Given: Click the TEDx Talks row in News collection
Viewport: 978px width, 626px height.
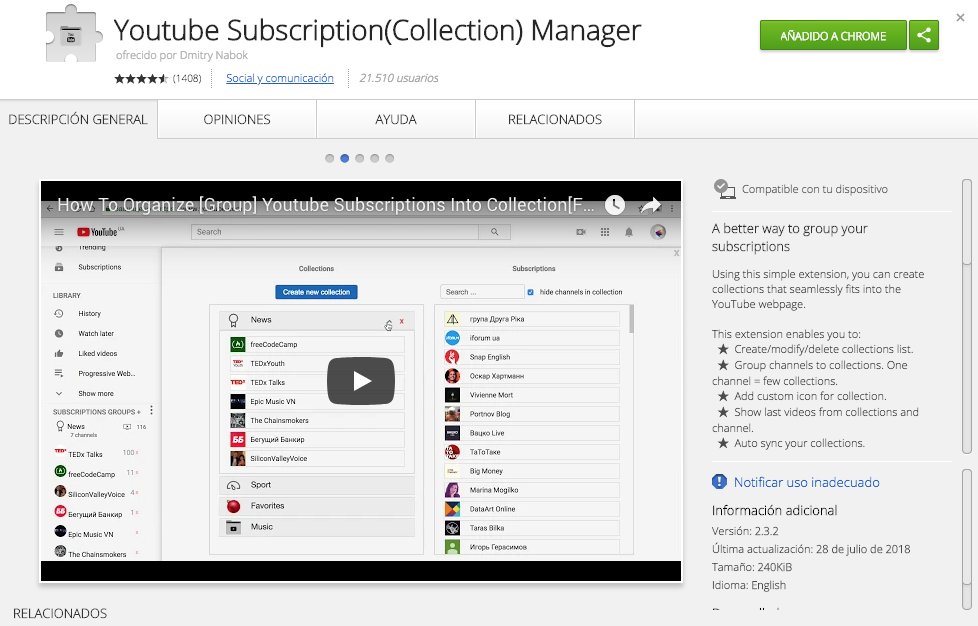Looking at the screenshot, I should tap(317, 382).
